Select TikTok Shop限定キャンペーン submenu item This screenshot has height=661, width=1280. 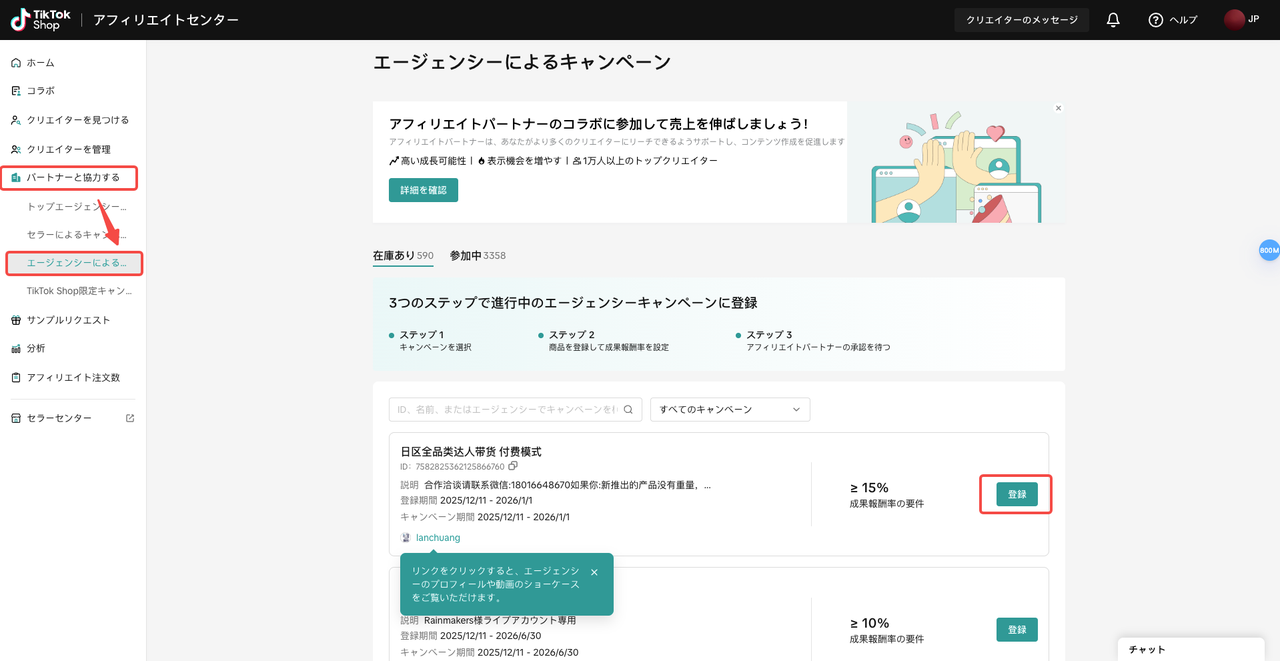tap(79, 291)
